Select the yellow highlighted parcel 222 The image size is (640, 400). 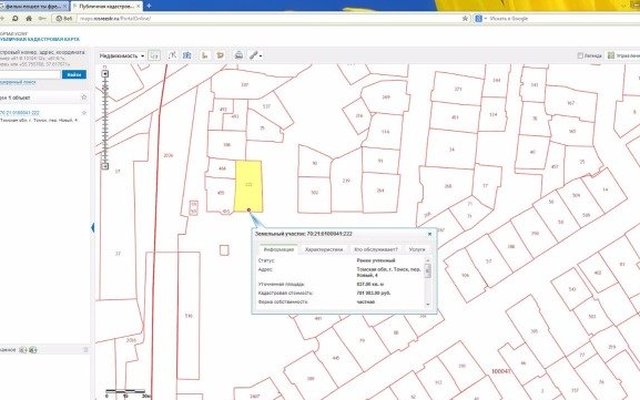tap(248, 184)
